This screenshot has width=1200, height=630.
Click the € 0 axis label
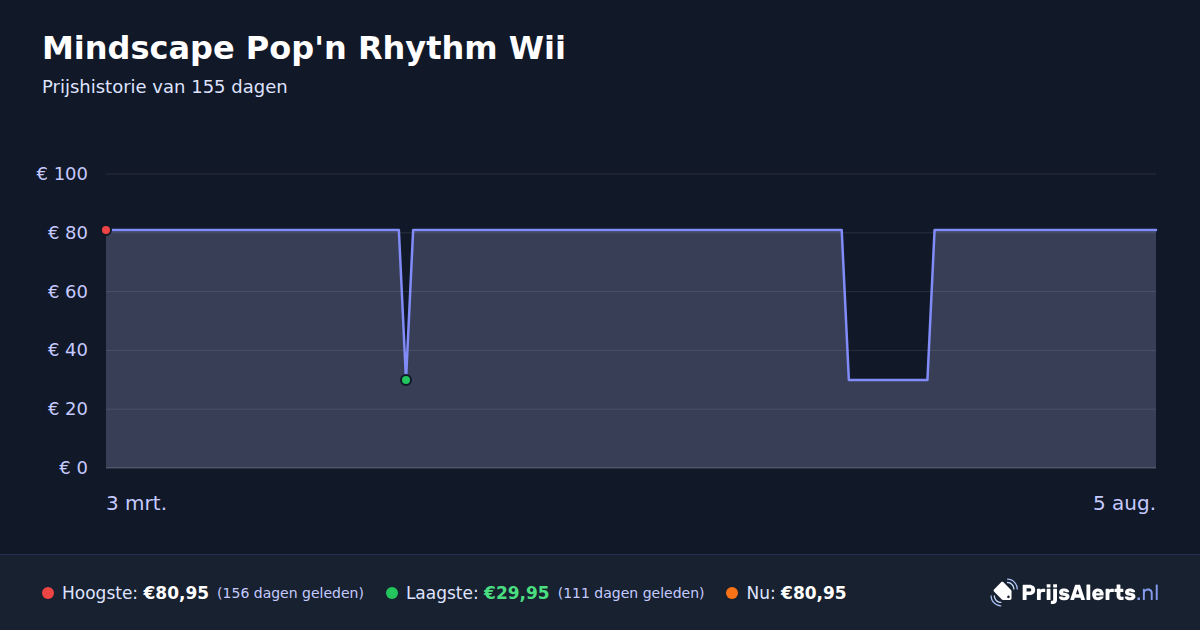[74, 468]
